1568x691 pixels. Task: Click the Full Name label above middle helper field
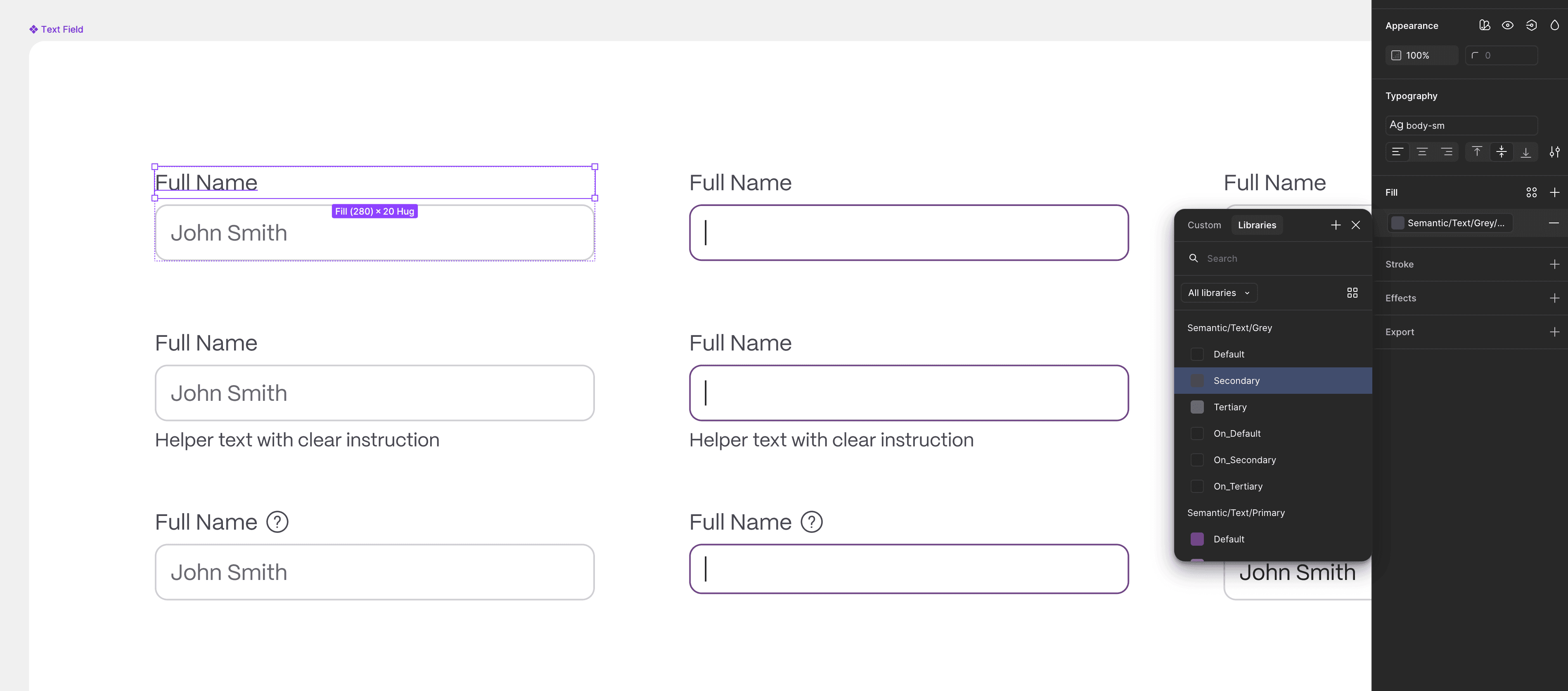tap(740, 343)
